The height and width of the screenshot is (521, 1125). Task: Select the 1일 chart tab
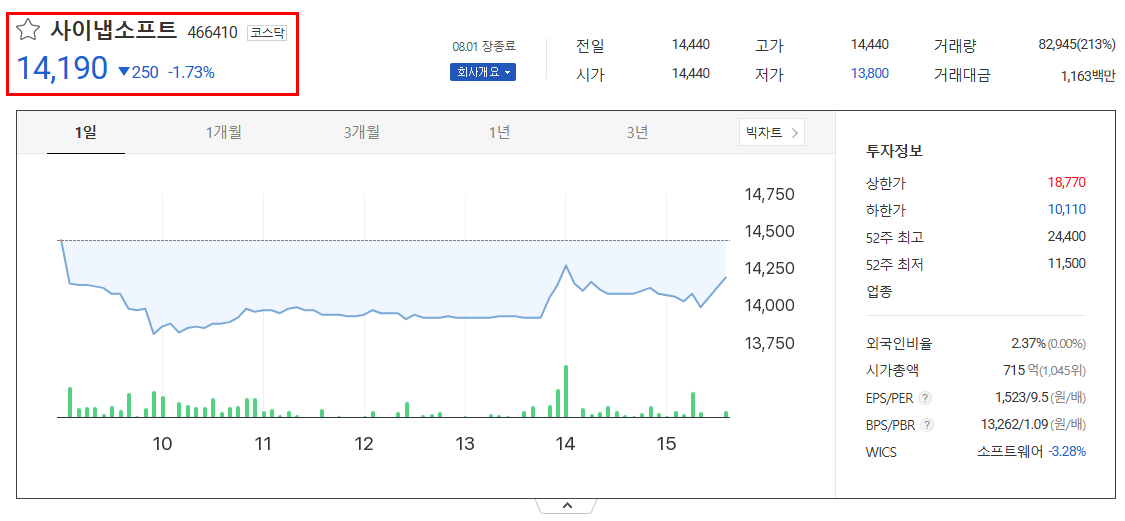(x=85, y=132)
